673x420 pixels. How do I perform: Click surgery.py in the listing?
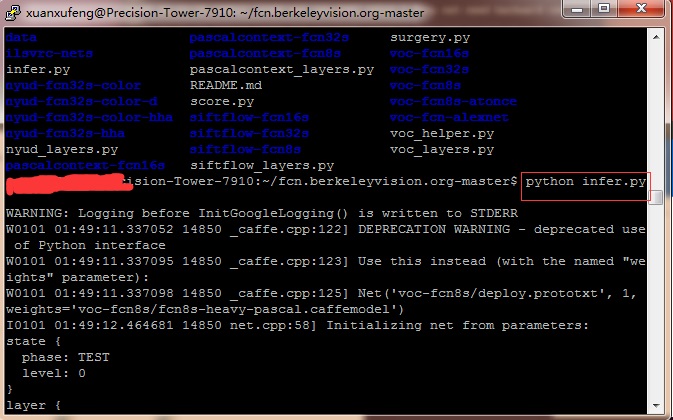coord(430,38)
